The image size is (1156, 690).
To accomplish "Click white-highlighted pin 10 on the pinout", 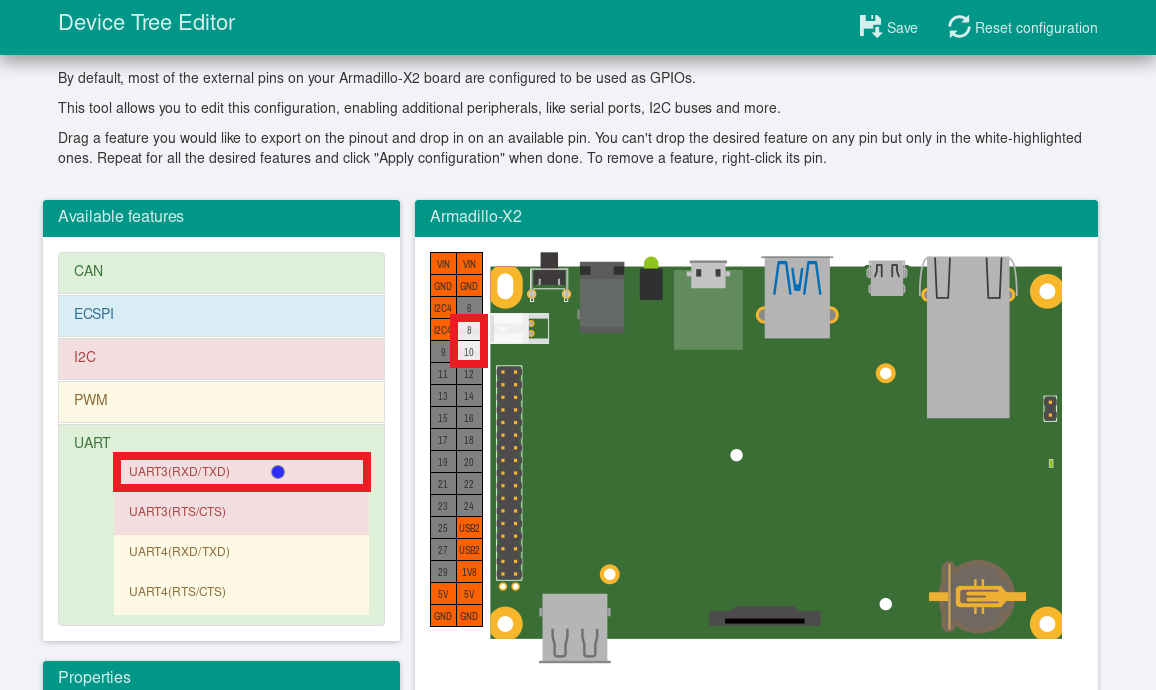I will coord(469,352).
